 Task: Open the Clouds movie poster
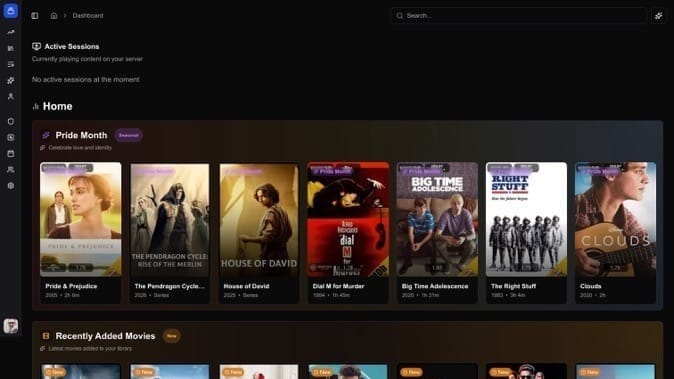616,219
